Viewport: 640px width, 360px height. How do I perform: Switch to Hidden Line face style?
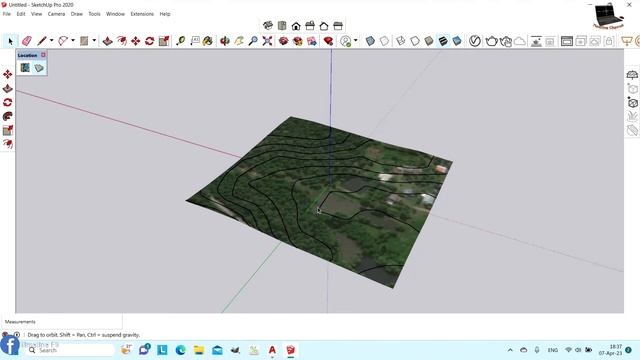(415, 41)
